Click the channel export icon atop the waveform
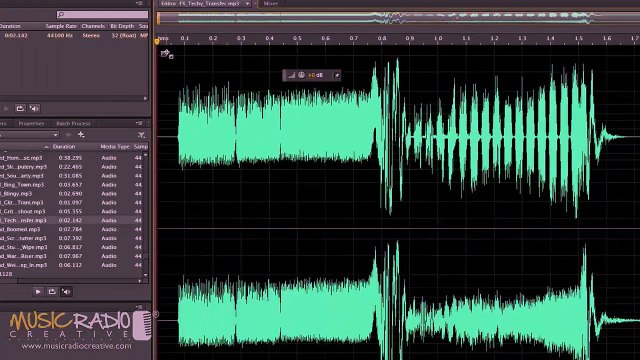This screenshot has width=640, height=360. point(167,54)
